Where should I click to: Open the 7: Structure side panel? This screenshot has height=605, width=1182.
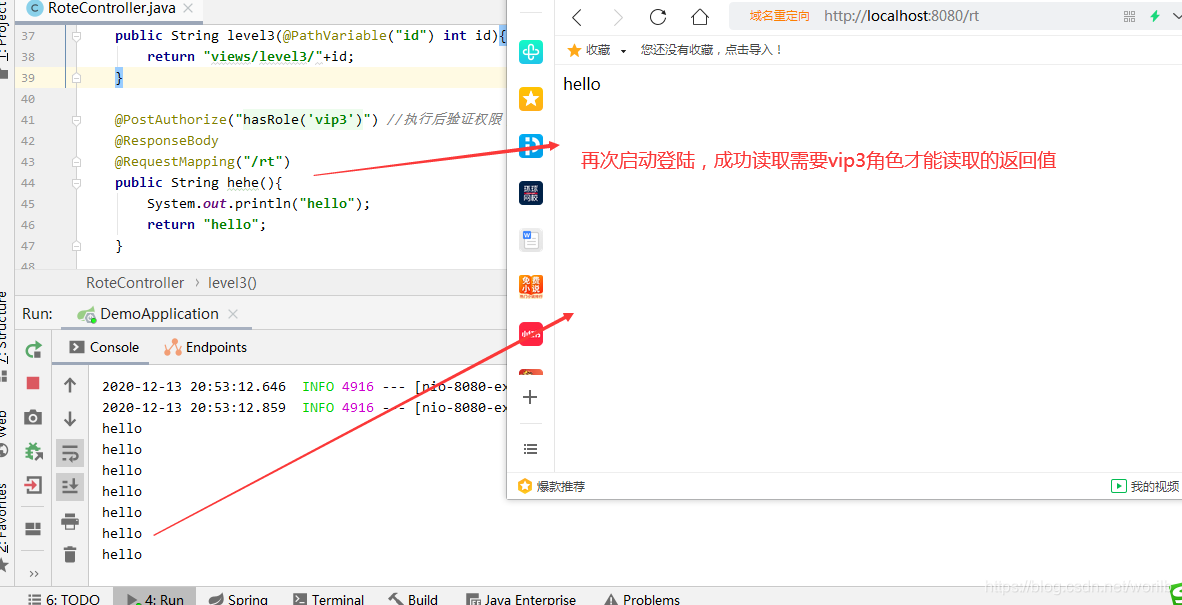[x=5, y=335]
